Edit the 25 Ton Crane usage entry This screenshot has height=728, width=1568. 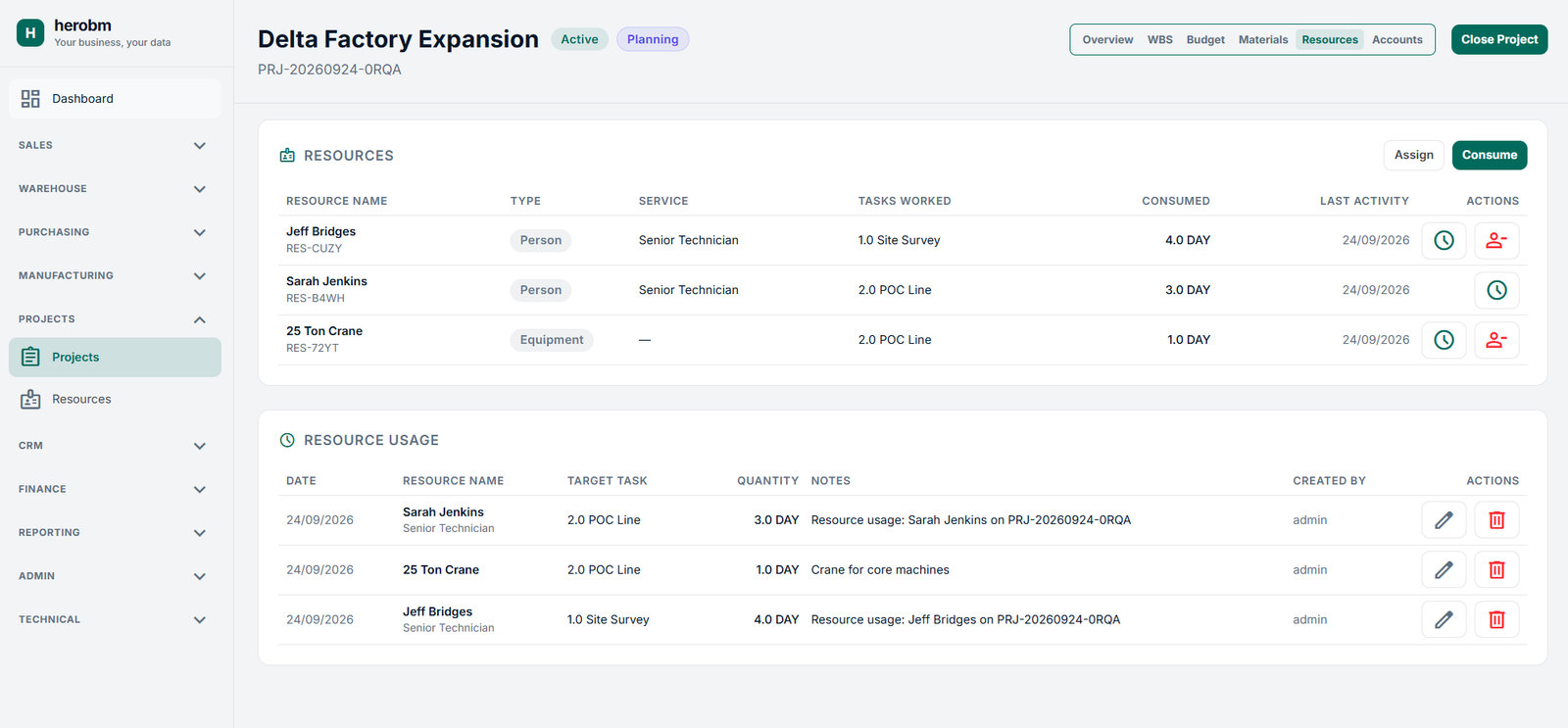(x=1444, y=569)
